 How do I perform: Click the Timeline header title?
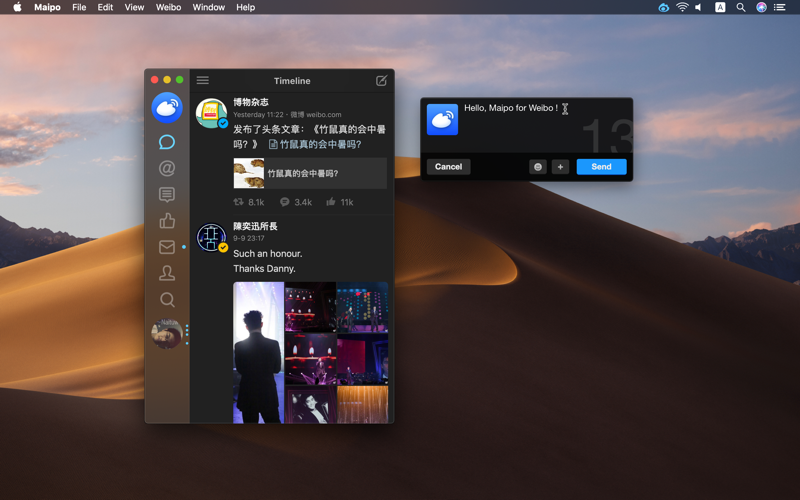(x=292, y=81)
